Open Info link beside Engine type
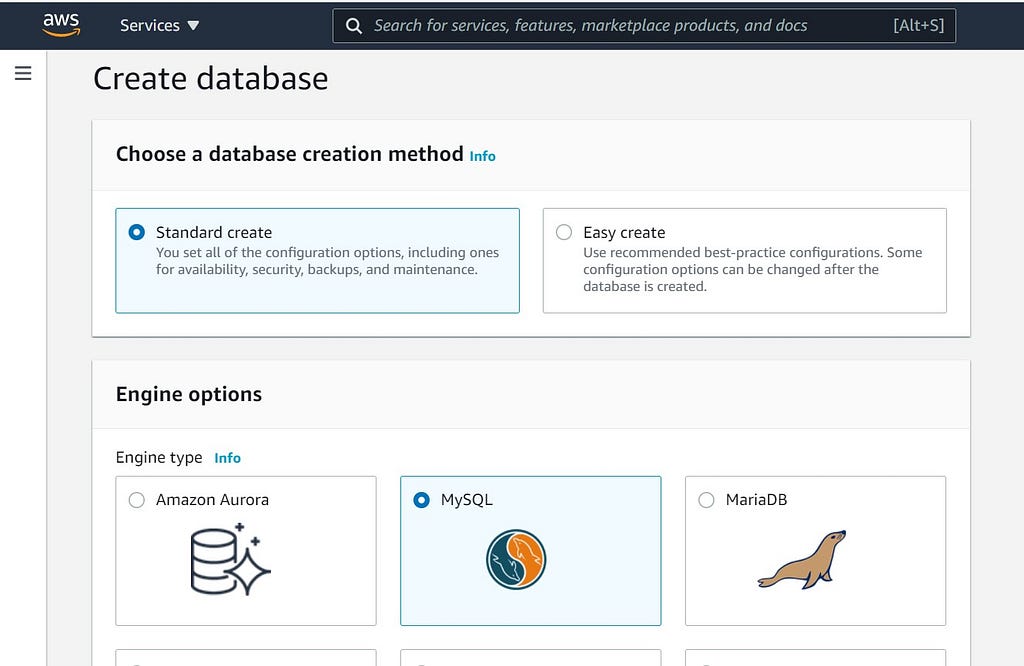1024x666 pixels. point(227,458)
